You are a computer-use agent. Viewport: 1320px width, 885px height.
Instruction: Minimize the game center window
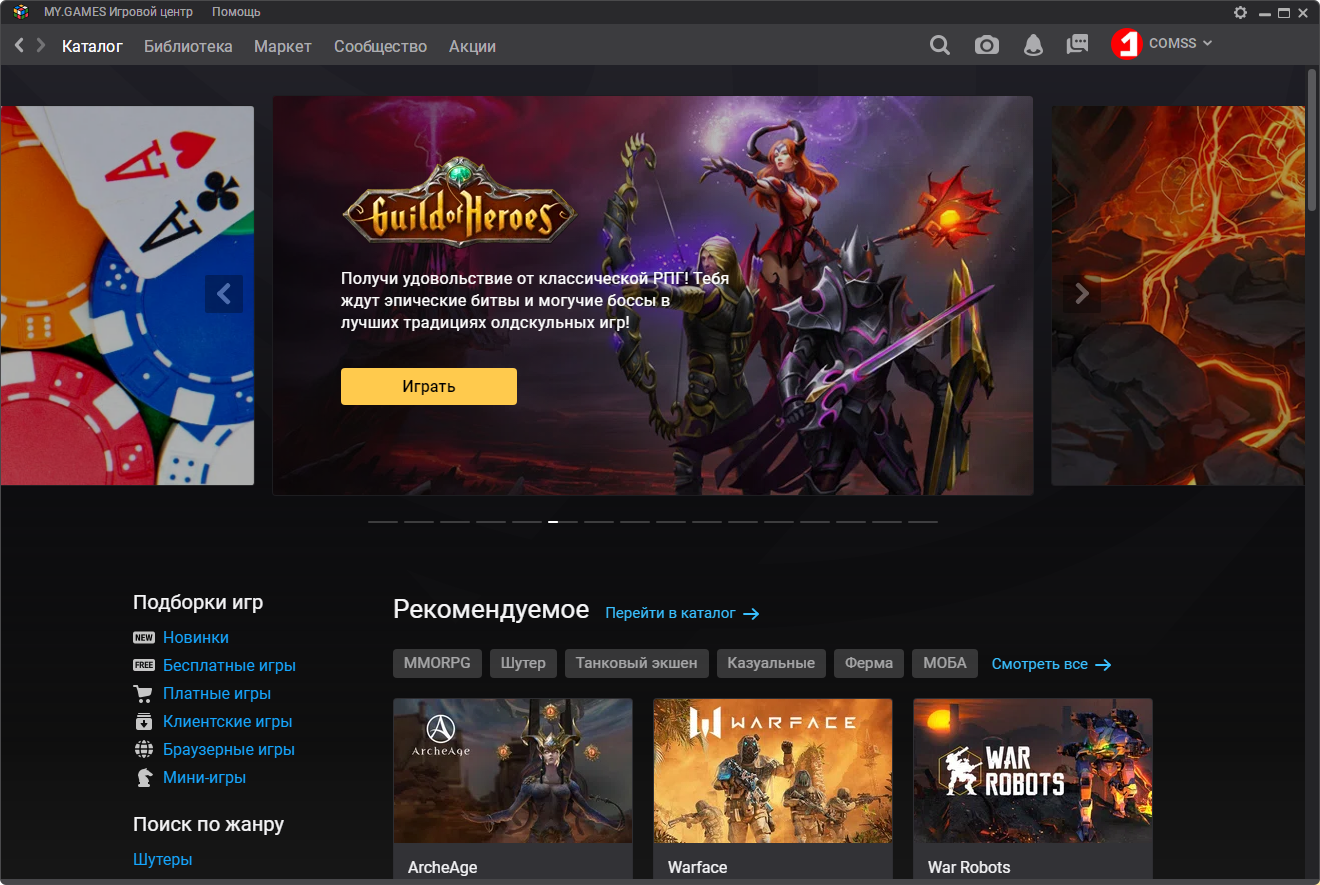point(1265,12)
